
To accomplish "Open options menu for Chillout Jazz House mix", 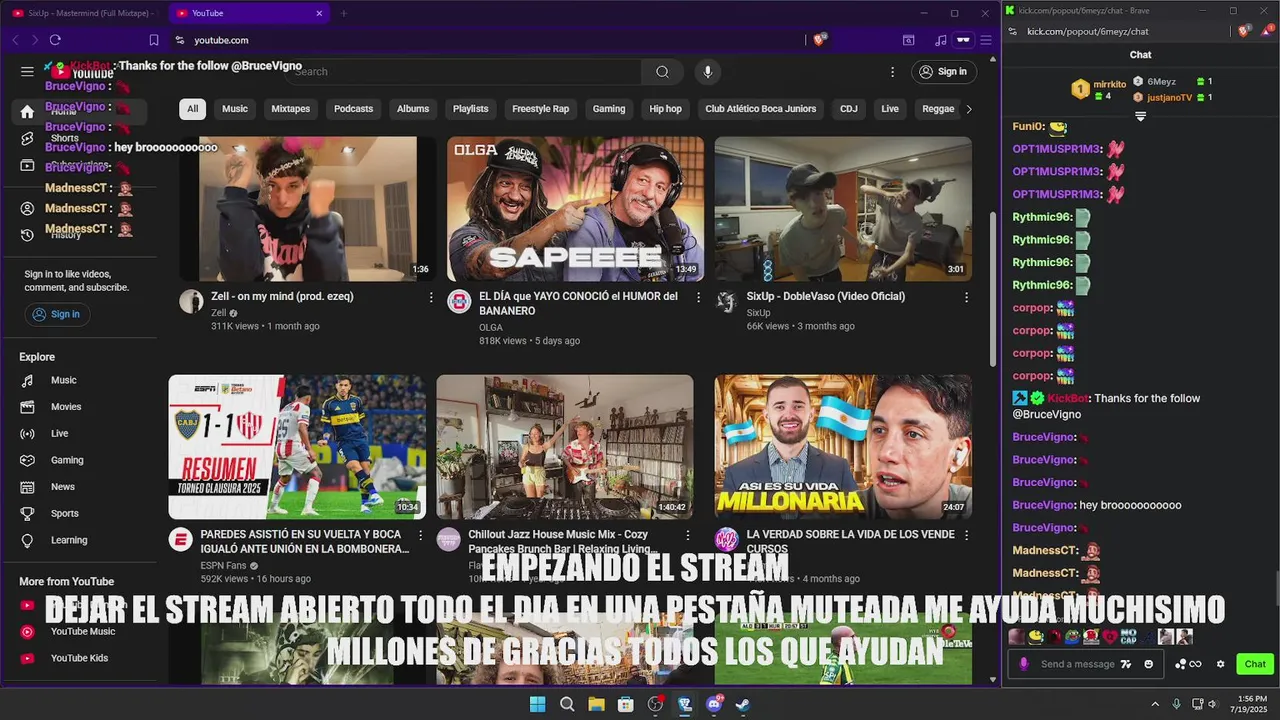I will (688, 535).
